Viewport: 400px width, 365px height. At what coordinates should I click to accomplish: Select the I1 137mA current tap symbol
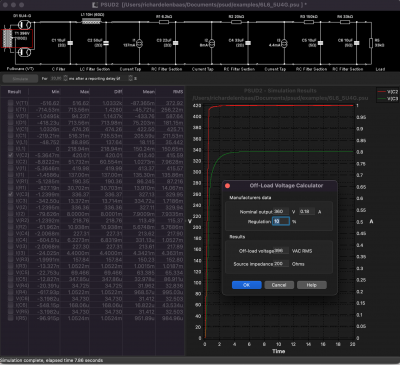139,43
